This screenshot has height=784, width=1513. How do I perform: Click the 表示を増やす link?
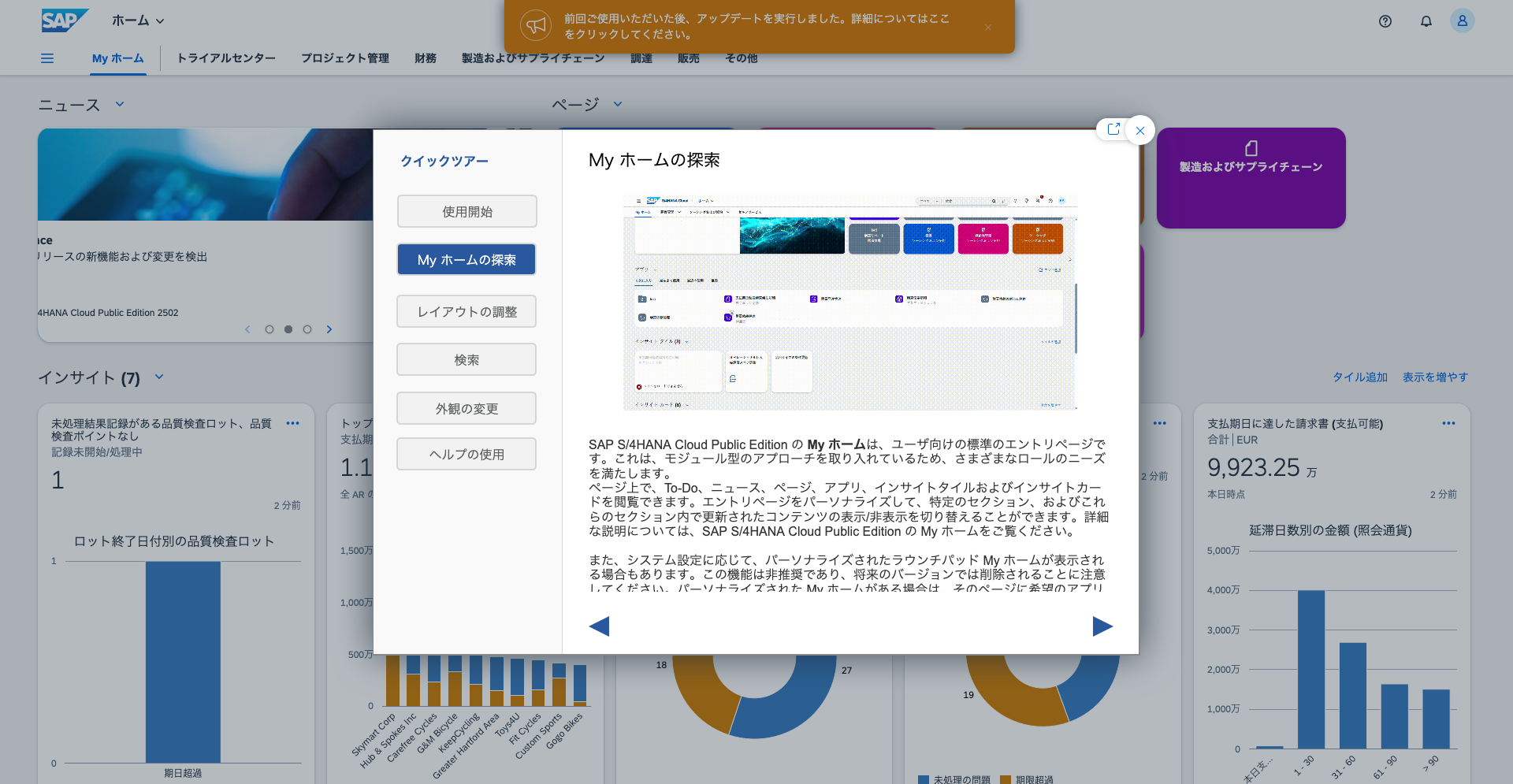[1436, 377]
